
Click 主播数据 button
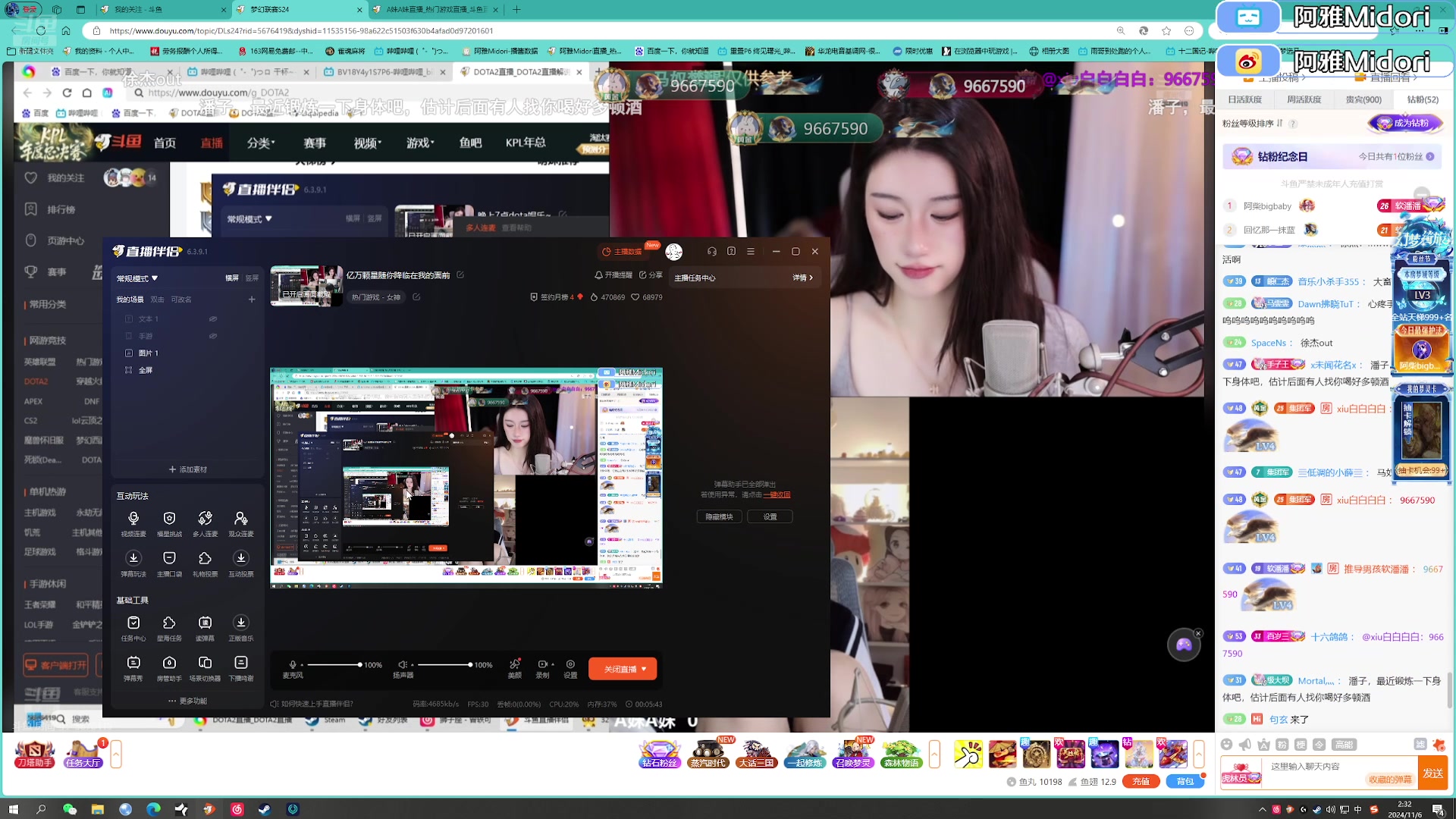coord(622,252)
